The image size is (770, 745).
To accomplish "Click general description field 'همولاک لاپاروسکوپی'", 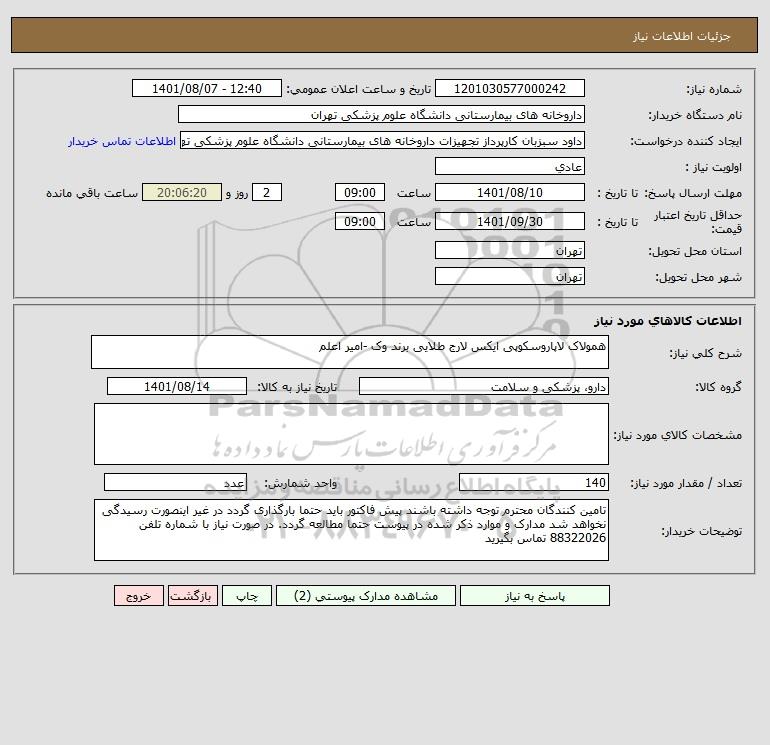I will [x=350, y=352].
